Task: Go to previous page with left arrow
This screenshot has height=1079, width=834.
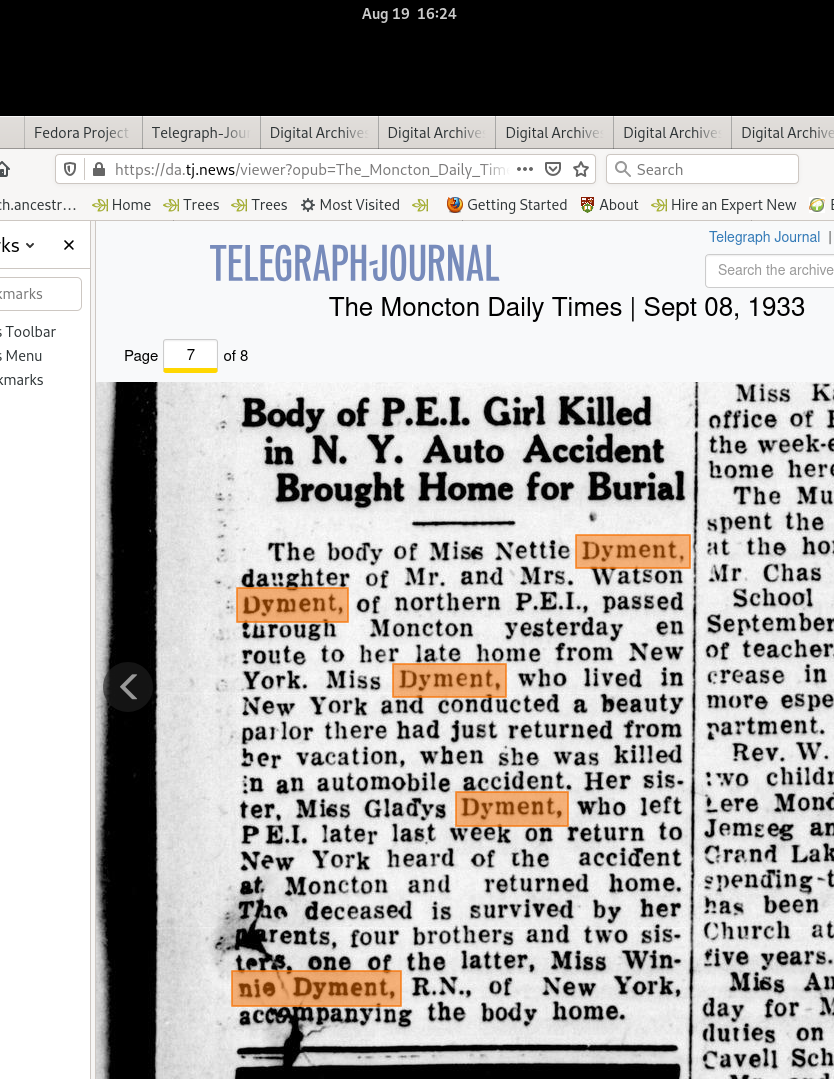Action: [x=128, y=687]
